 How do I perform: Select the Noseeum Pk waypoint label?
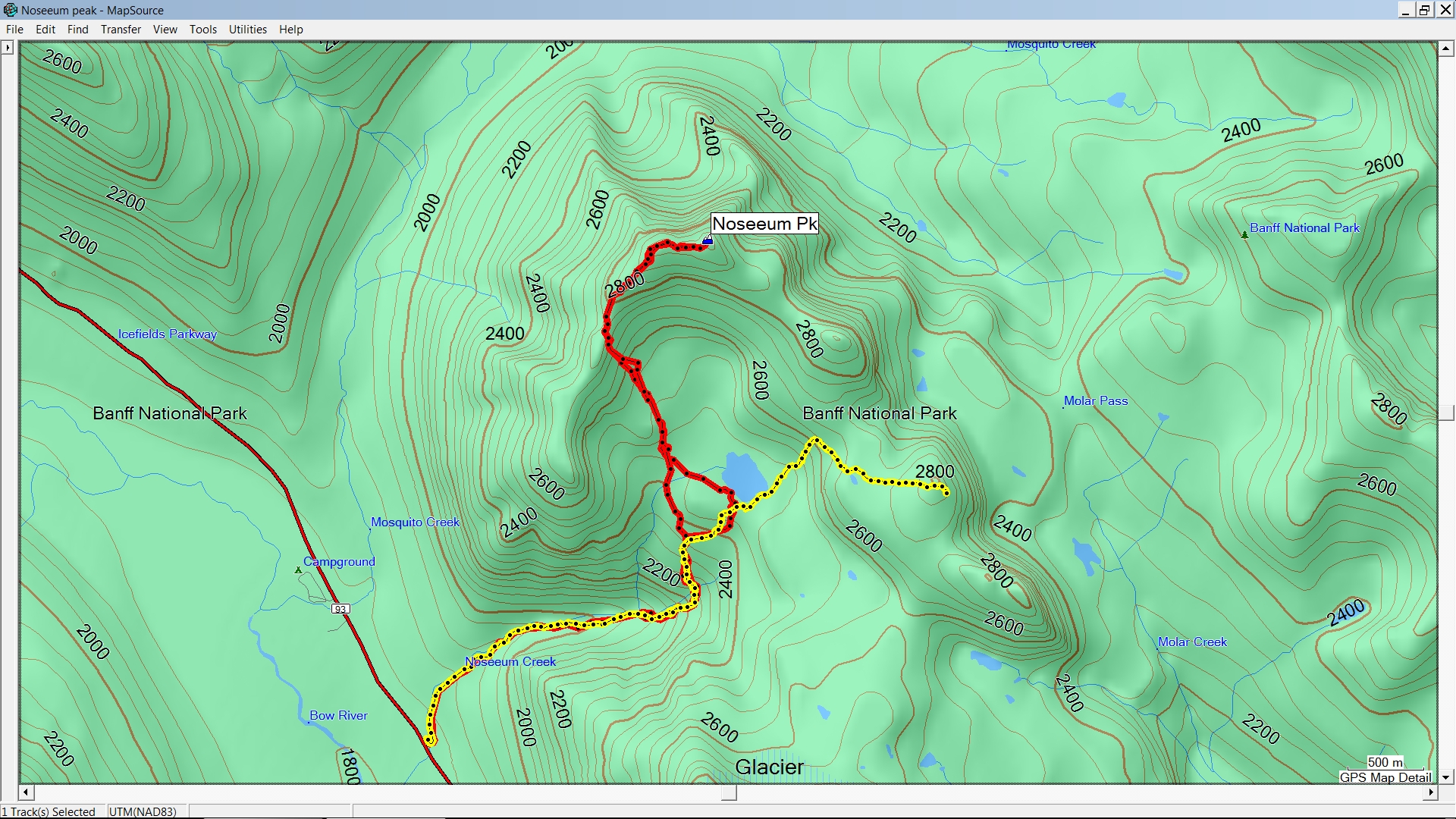point(764,224)
